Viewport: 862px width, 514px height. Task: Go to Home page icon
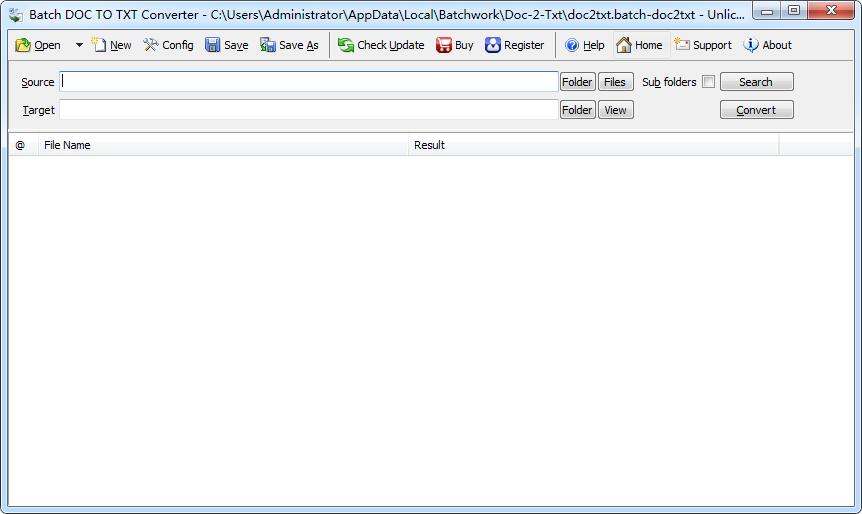[623, 45]
